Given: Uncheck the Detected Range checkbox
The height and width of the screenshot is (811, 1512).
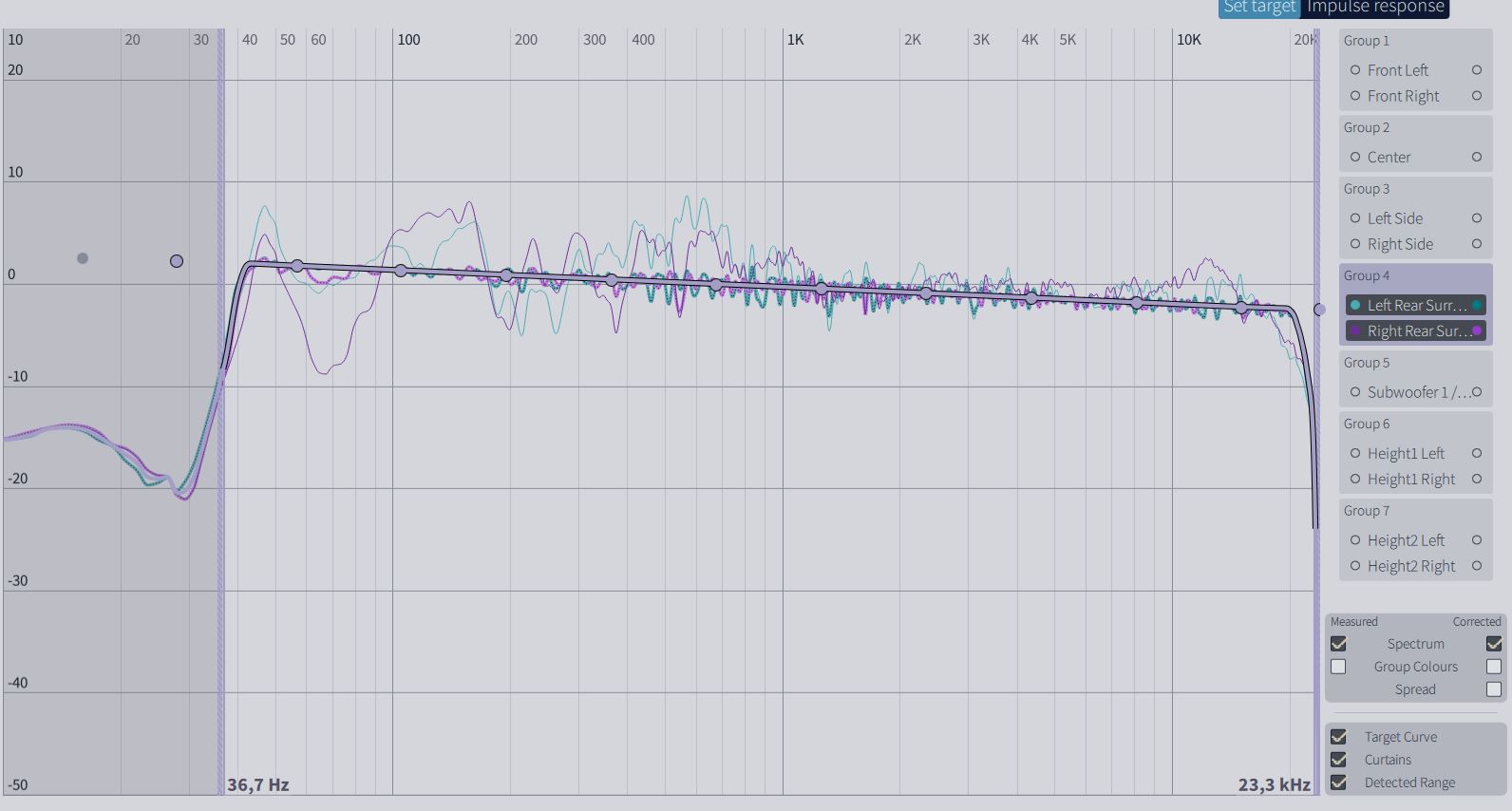Looking at the screenshot, I should pos(1338,783).
